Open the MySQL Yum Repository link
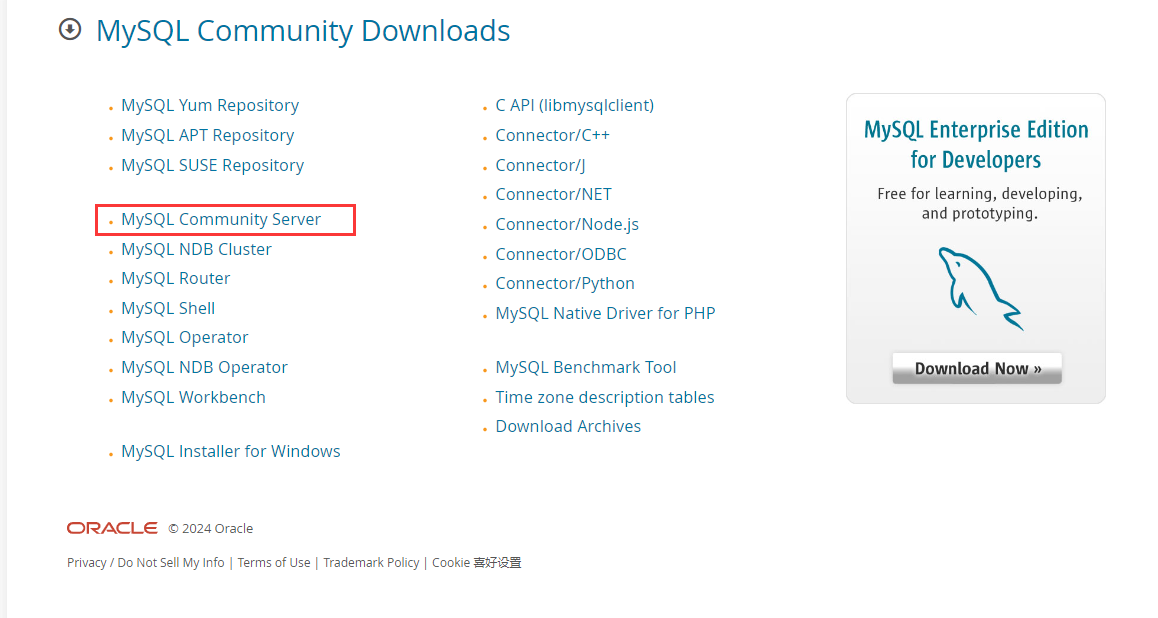The image size is (1158, 618). tap(209, 105)
